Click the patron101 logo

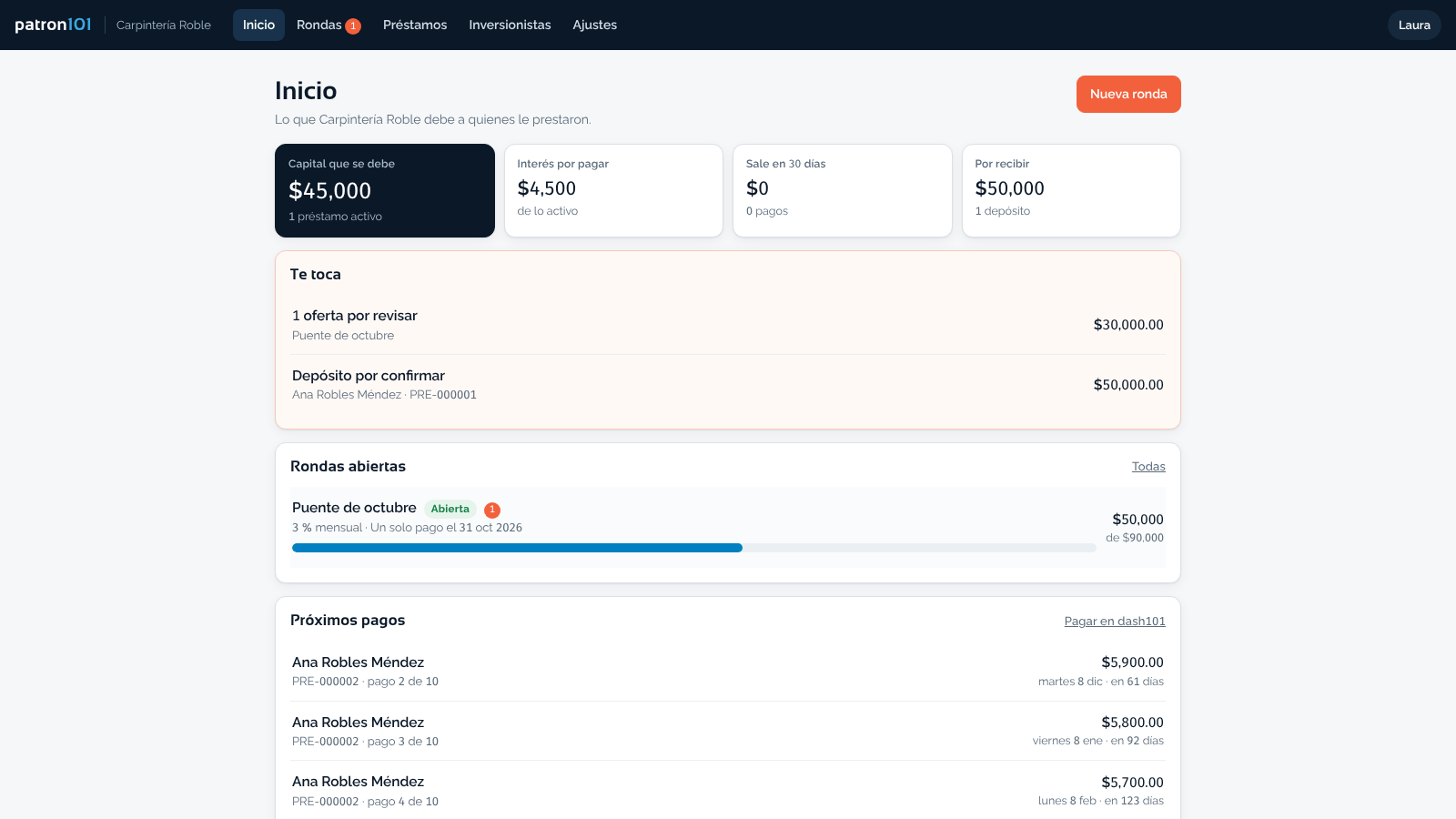click(53, 25)
